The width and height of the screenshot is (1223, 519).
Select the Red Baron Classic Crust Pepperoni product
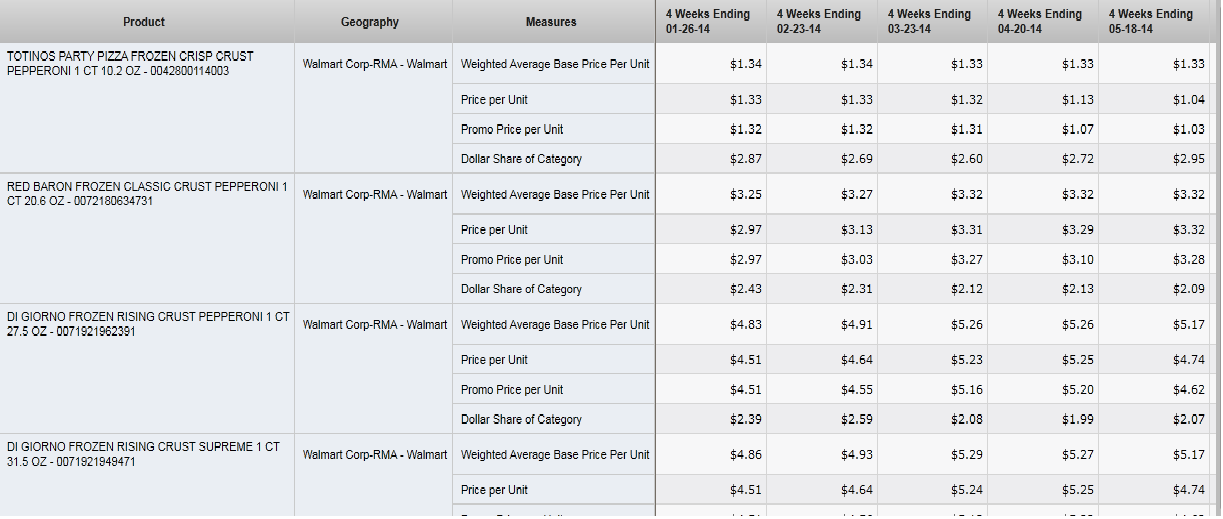click(147, 194)
